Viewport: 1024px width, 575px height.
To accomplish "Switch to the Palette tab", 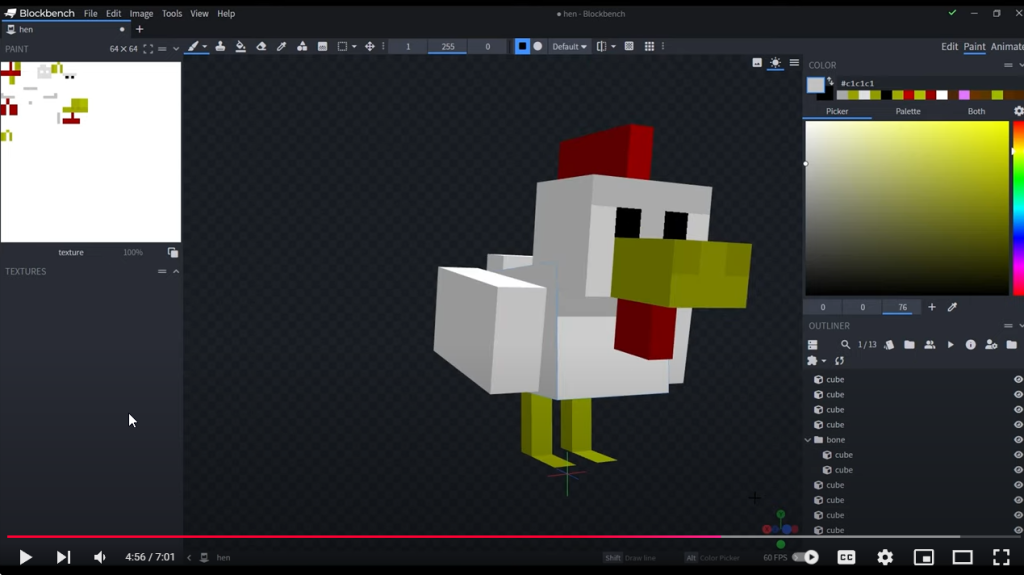I will pyautogui.click(x=908, y=111).
